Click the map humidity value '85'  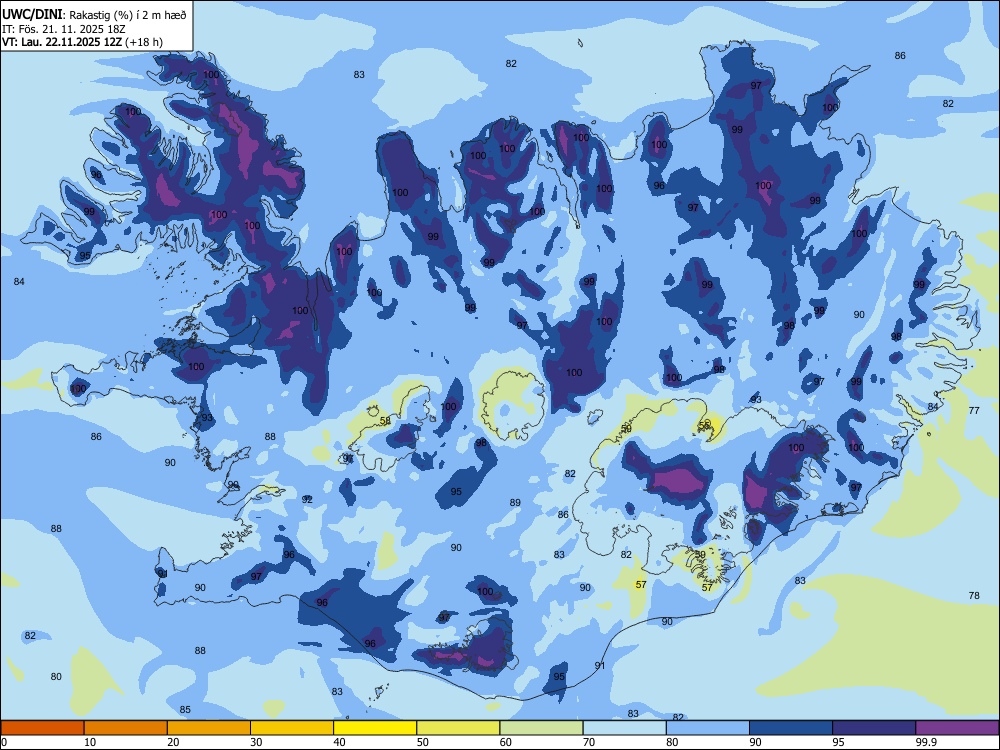[x=185, y=709]
